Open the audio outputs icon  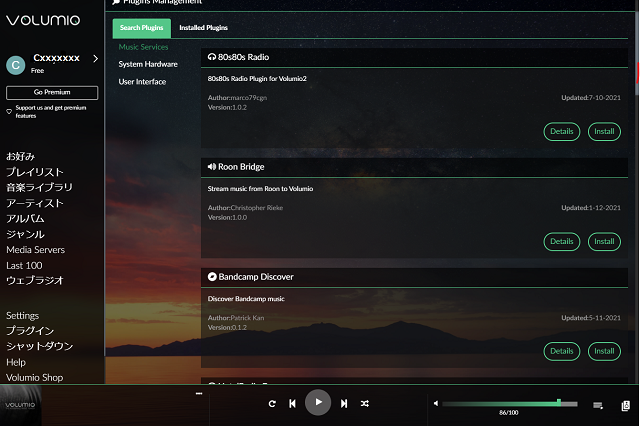[625, 406]
